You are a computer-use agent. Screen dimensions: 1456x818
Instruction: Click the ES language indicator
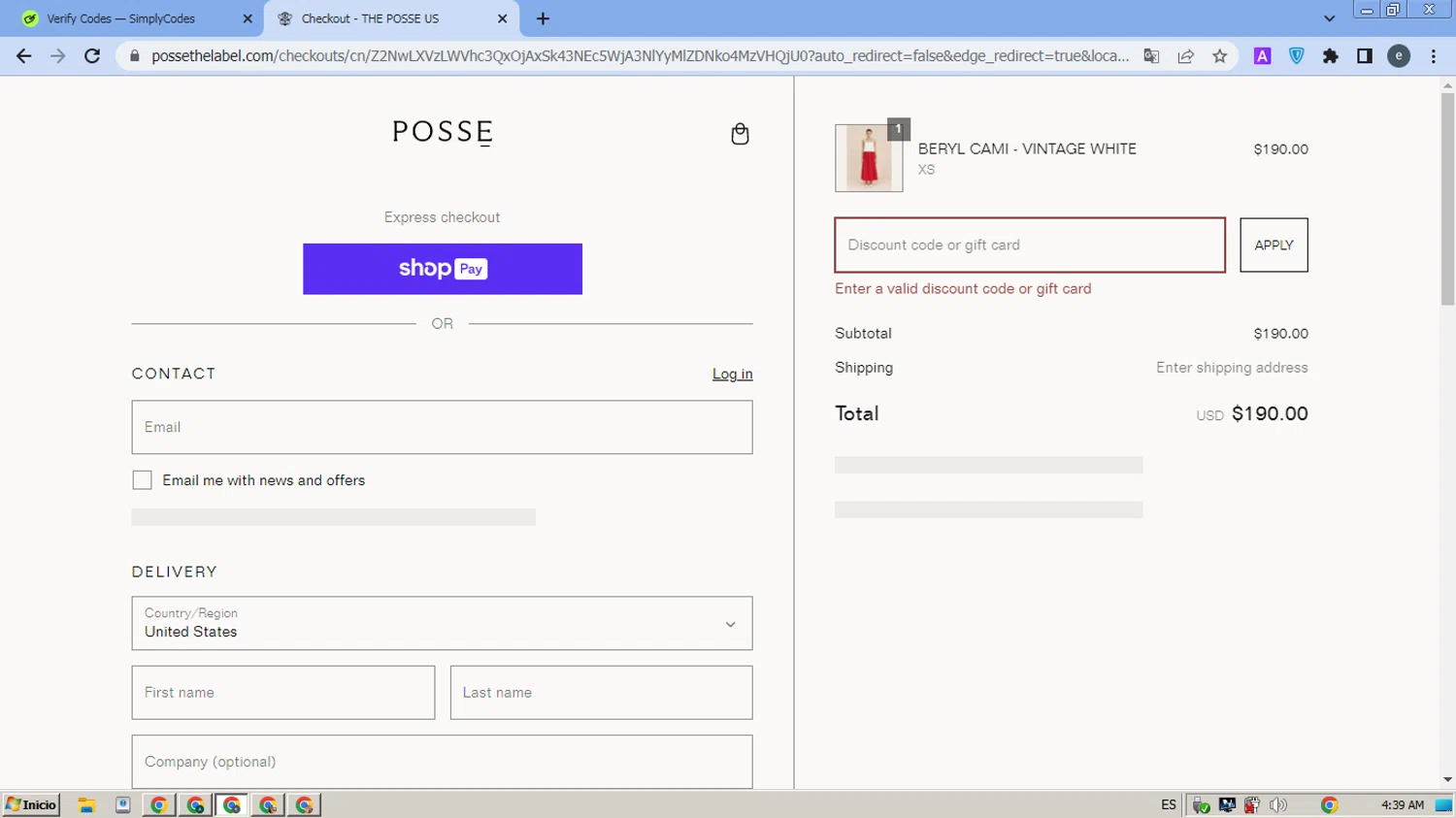click(1168, 804)
